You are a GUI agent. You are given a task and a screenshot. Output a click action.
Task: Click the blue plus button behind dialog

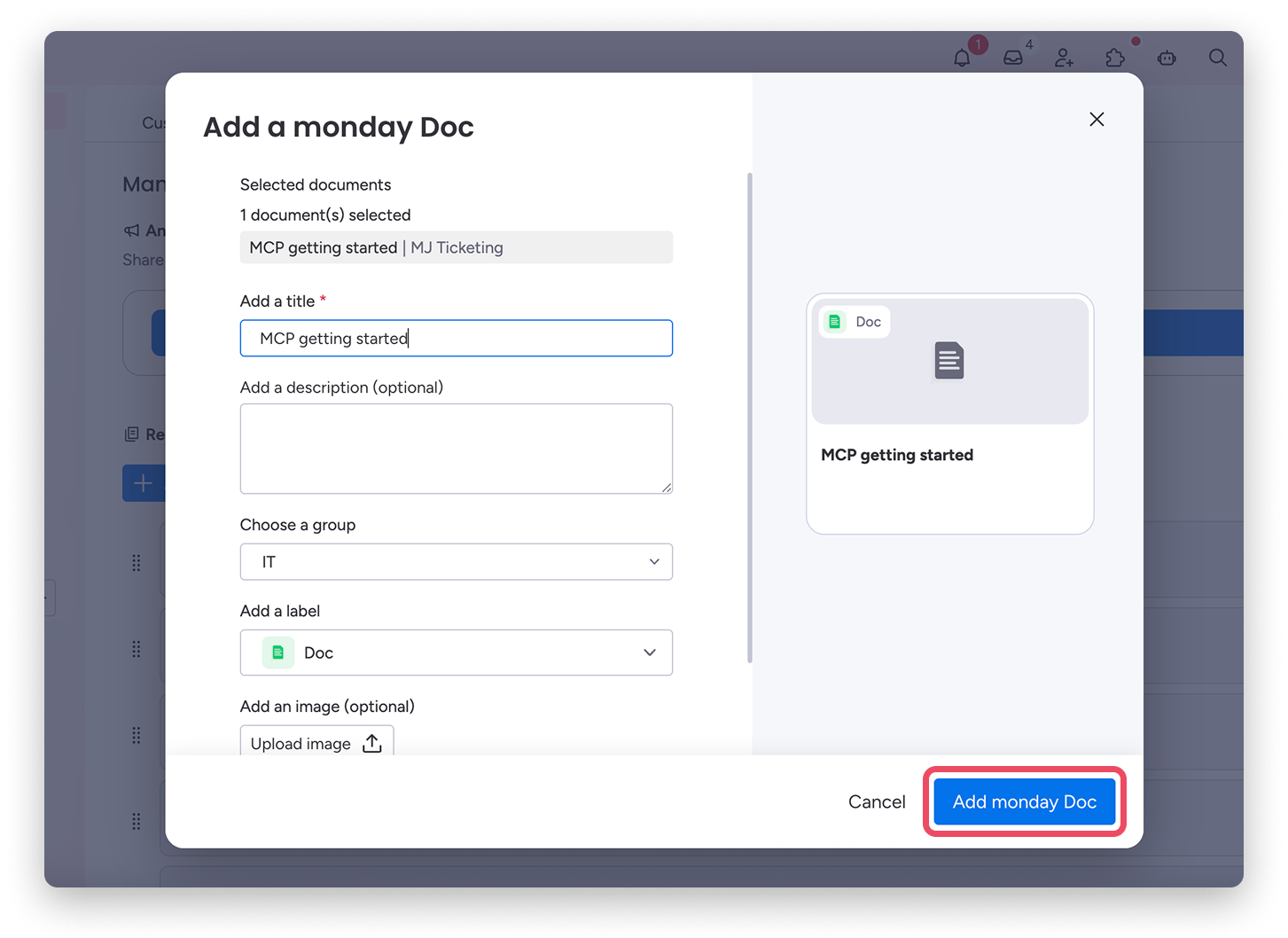point(143,483)
